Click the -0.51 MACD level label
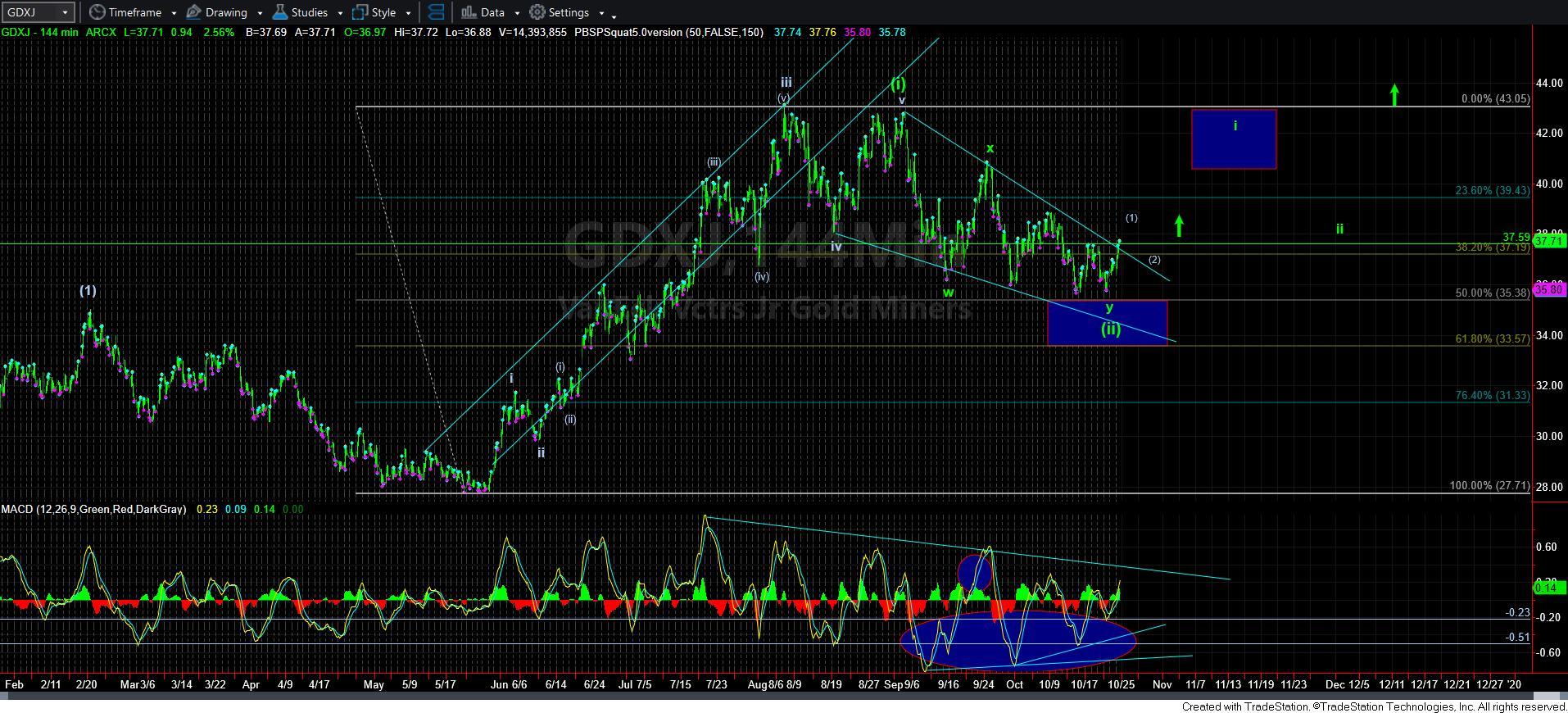Image resolution: width=1568 pixels, height=713 pixels. (1517, 638)
